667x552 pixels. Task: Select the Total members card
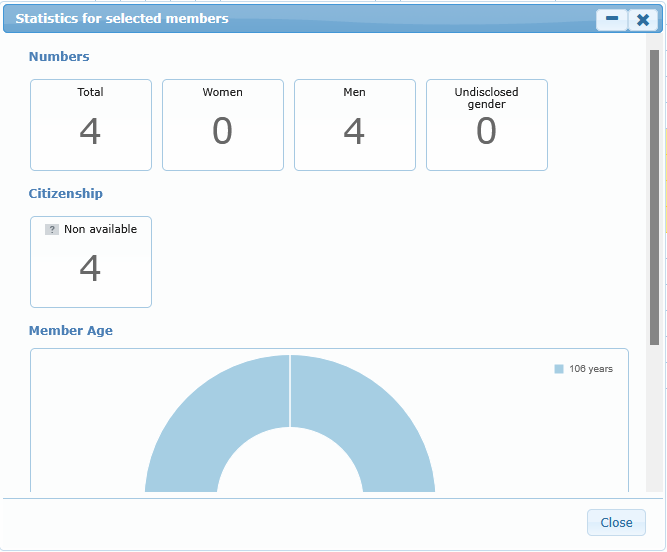tap(91, 125)
